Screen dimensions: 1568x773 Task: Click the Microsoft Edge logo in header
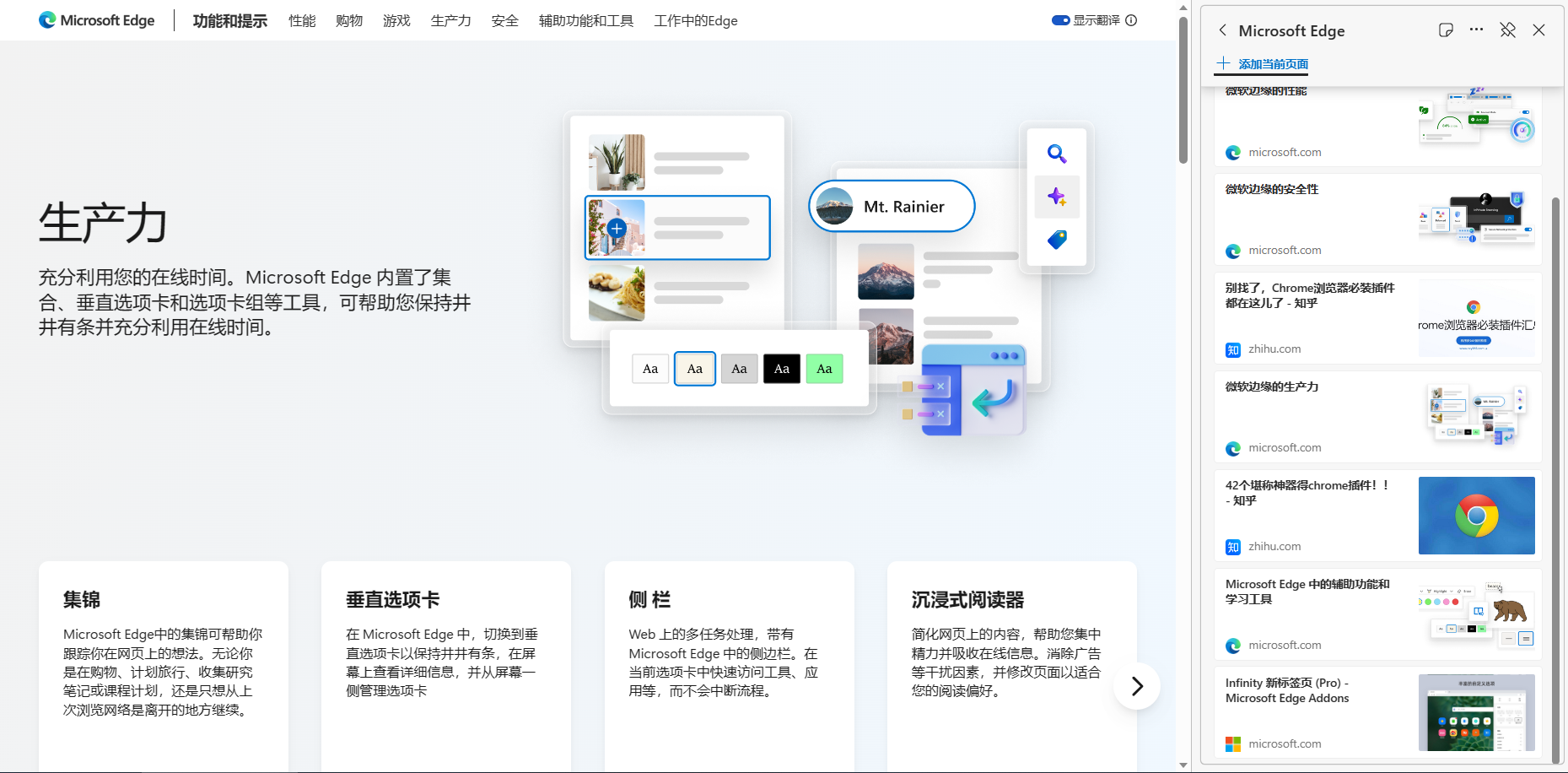pos(96,20)
